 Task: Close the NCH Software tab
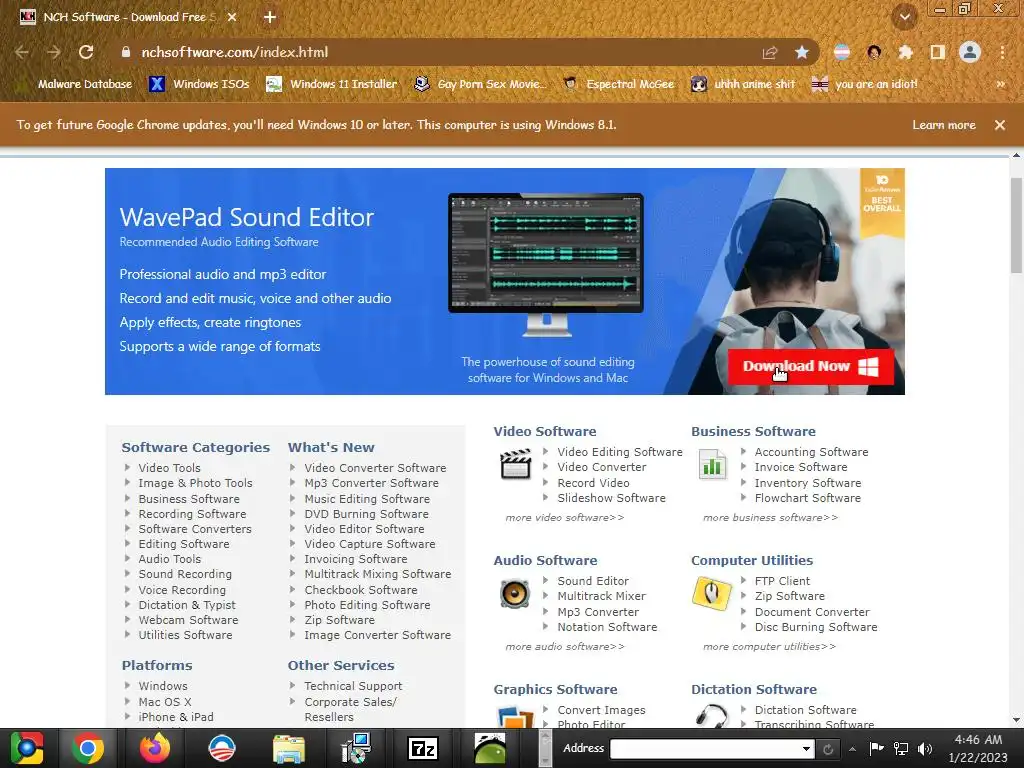coord(232,17)
